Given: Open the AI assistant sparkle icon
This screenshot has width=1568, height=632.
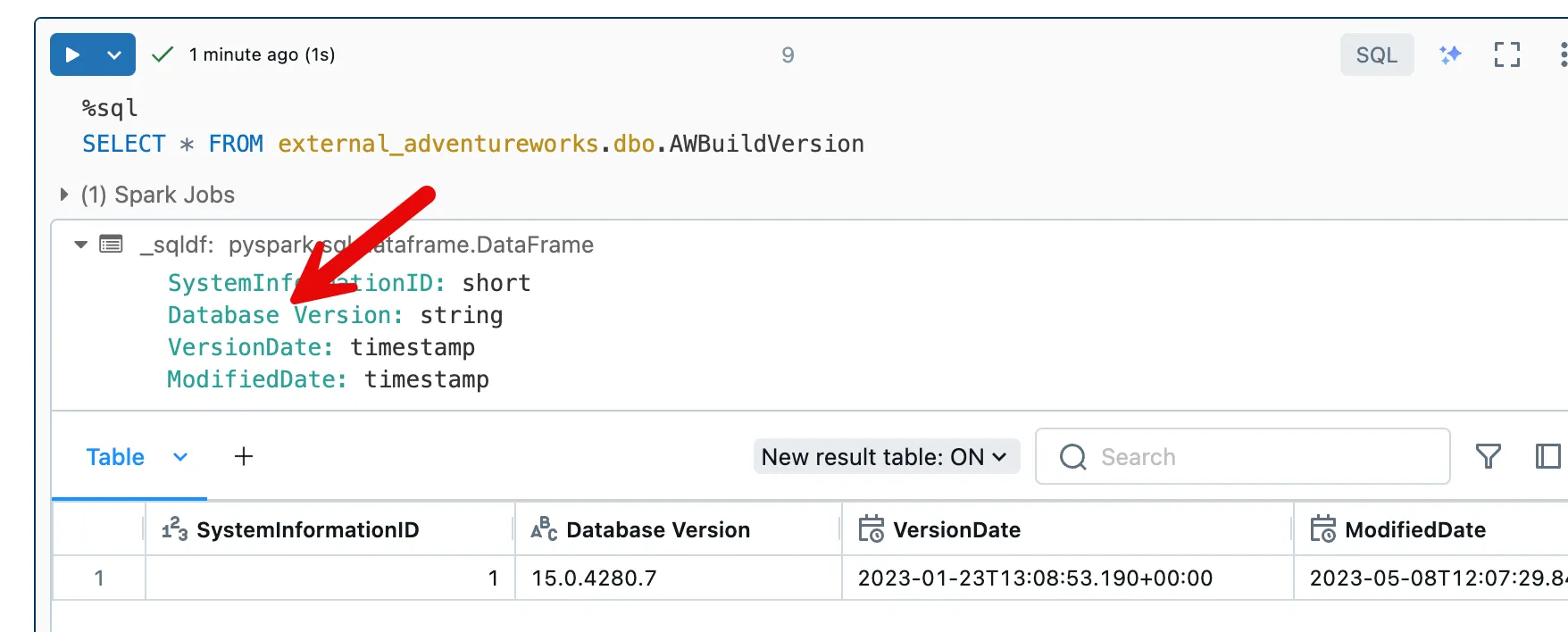Looking at the screenshot, I should pos(1450,55).
